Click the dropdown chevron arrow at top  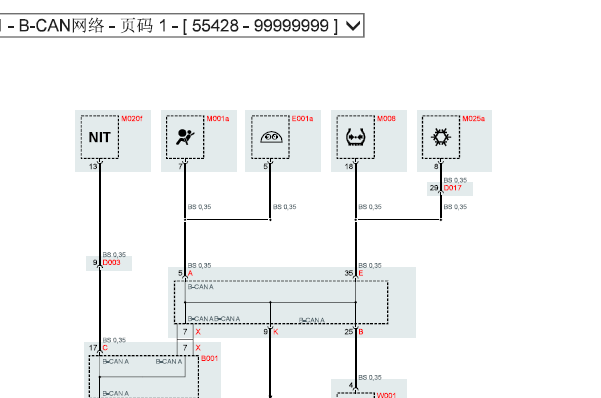click(x=353, y=26)
